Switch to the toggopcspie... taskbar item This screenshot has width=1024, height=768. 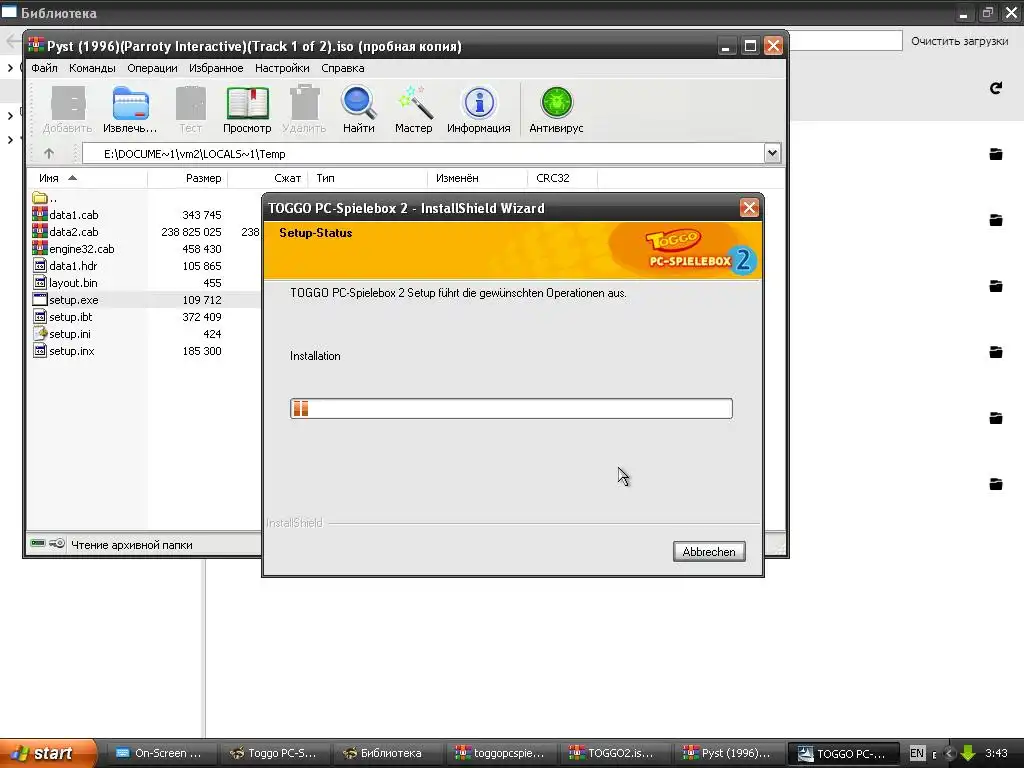click(500, 753)
